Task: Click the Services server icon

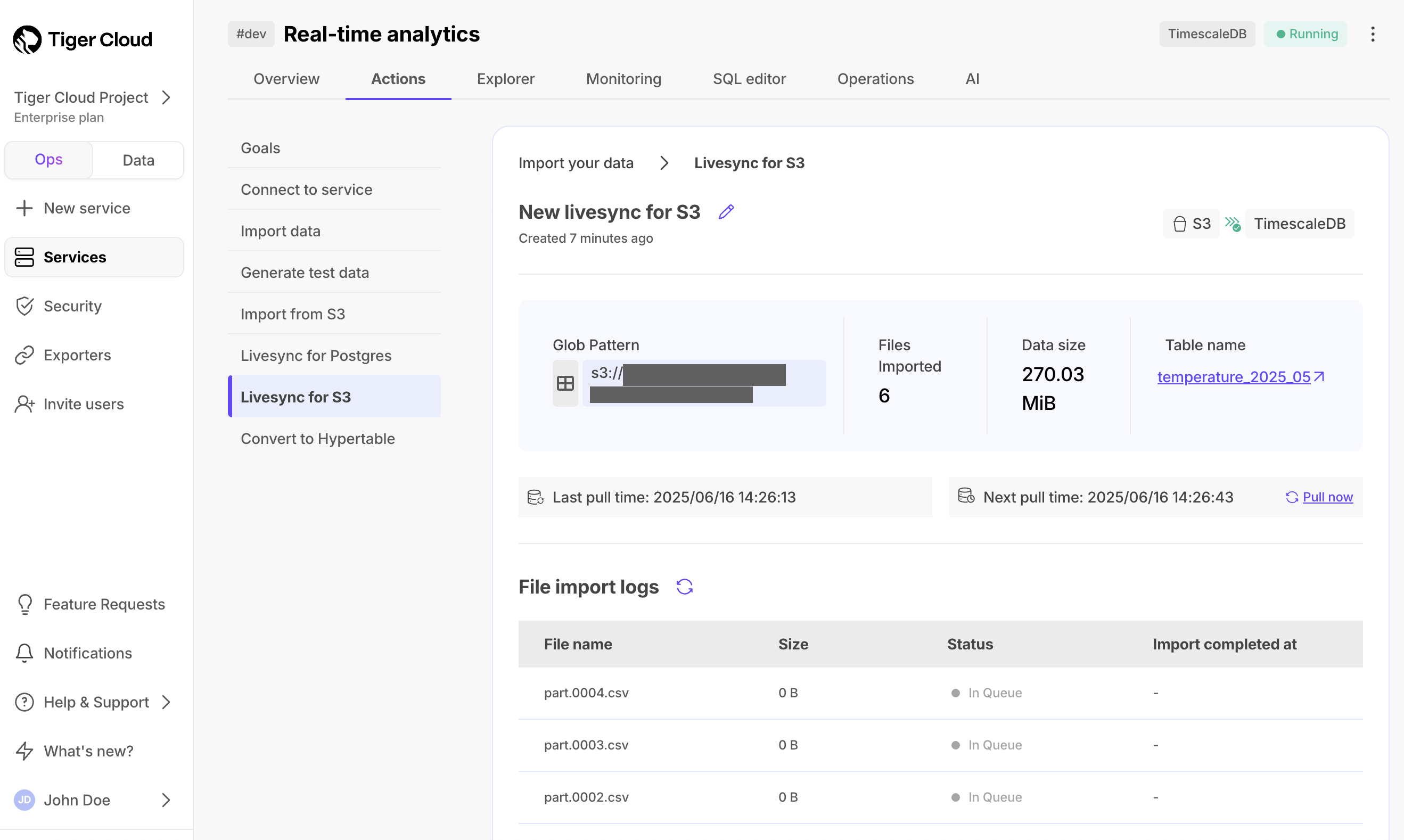Action: coord(24,257)
